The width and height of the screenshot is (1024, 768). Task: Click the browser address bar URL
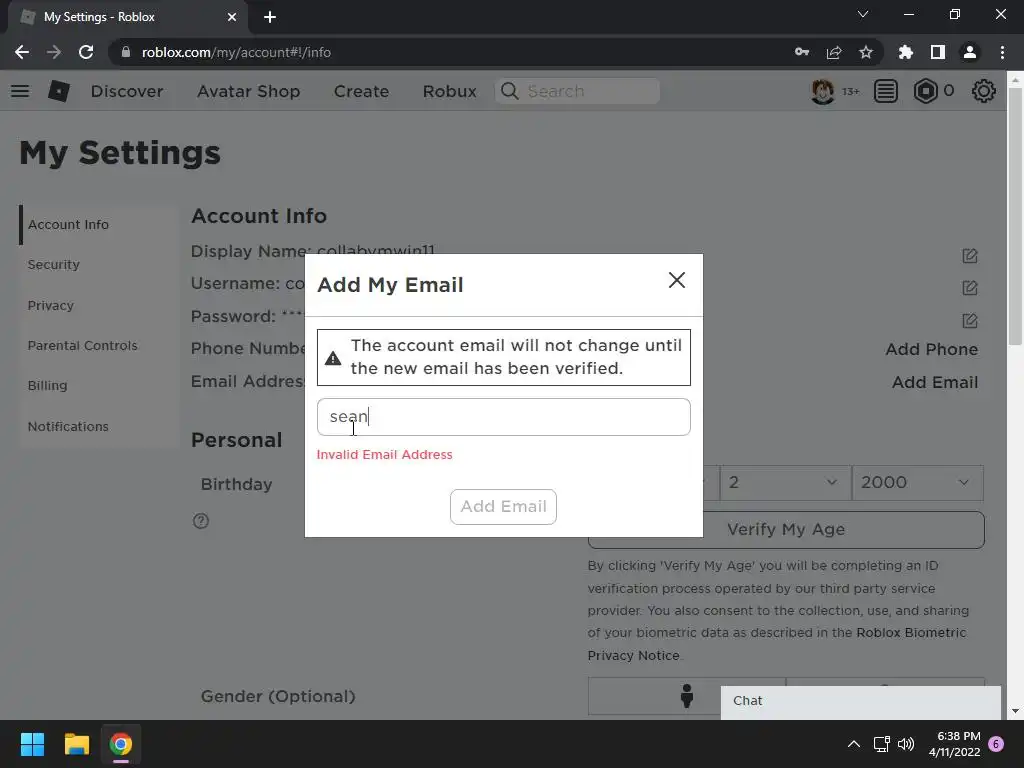pyautogui.click(x=236, y=52)
